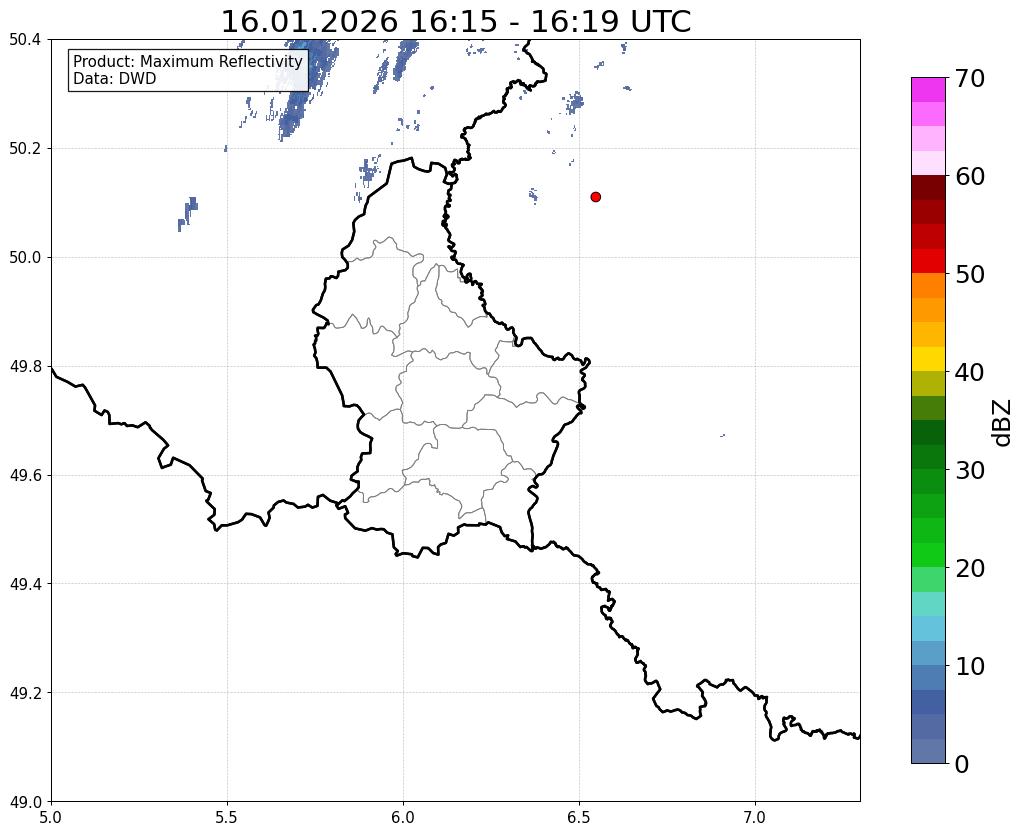Image resolution: width=1023 pixels, height=834 pixels.
Task: Click the longitude label 5.5
Action: point(227,818)
